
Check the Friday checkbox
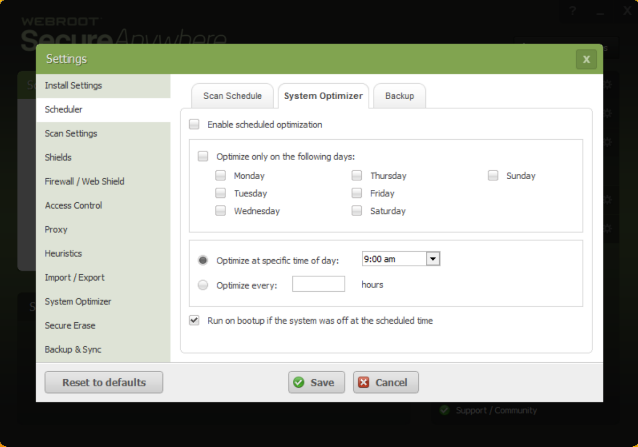(x=357, y=193)
